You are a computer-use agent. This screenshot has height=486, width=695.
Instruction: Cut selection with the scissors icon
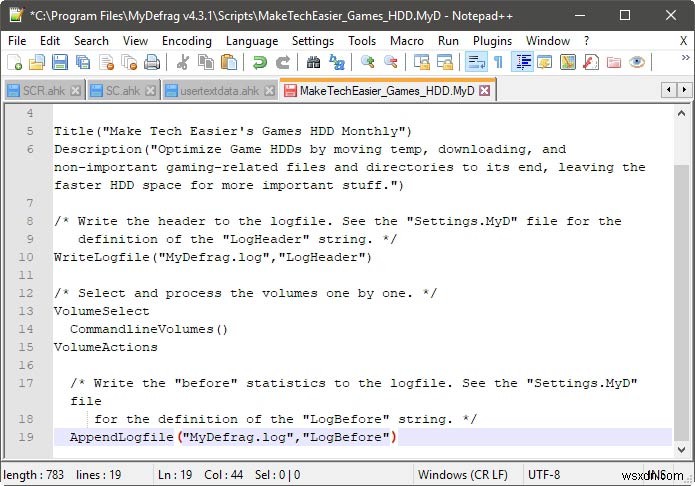[183, 62]
